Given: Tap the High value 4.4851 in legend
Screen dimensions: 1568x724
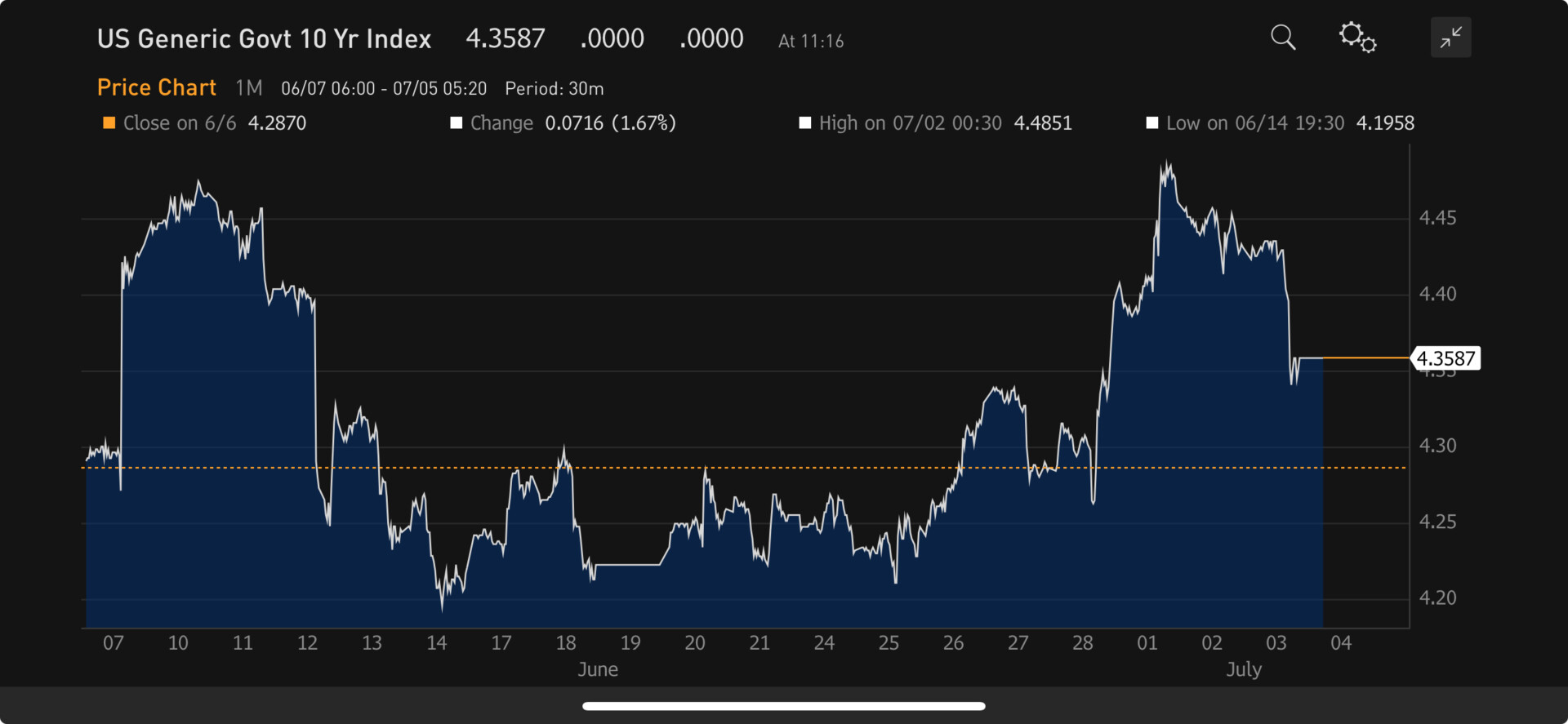Looking at the screenshot, I should pyautogui.click(x=1043, y=123).
